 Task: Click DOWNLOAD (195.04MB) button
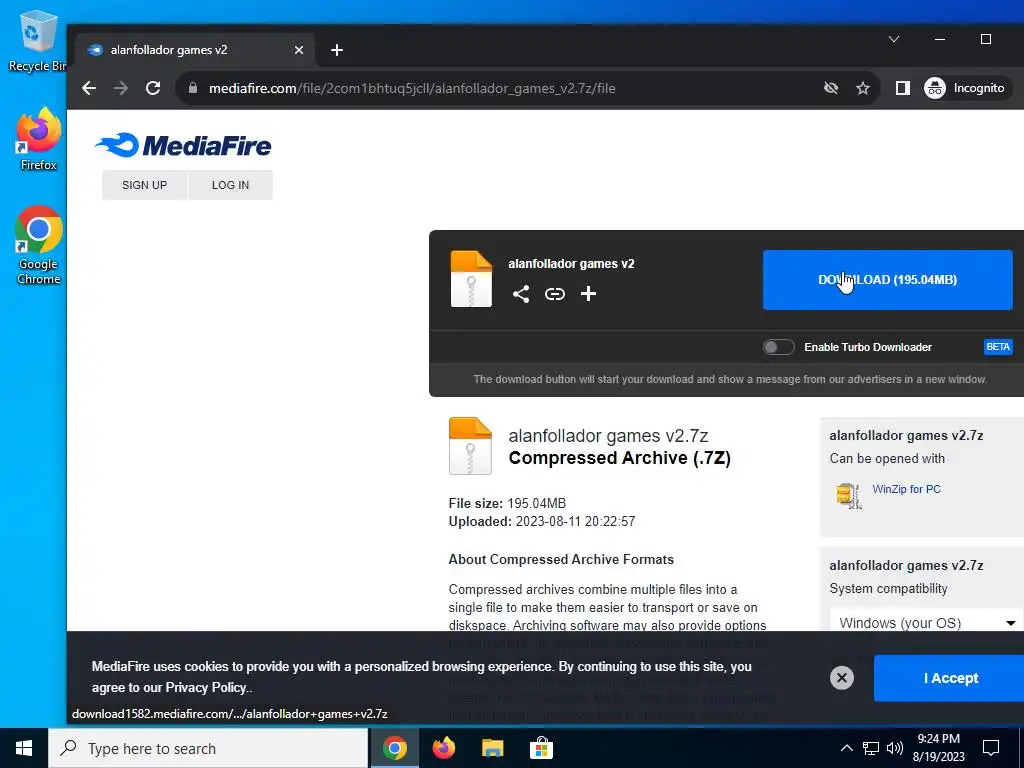[888, 280]
